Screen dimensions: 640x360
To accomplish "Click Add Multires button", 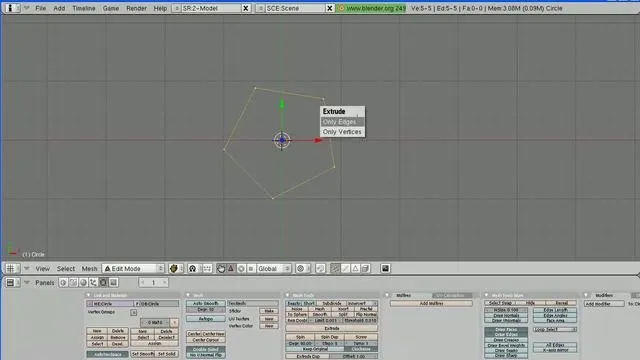I will coord(431,304).
